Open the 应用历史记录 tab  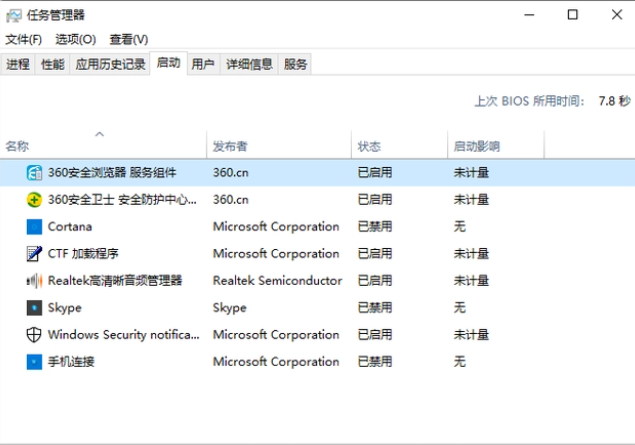111,64
